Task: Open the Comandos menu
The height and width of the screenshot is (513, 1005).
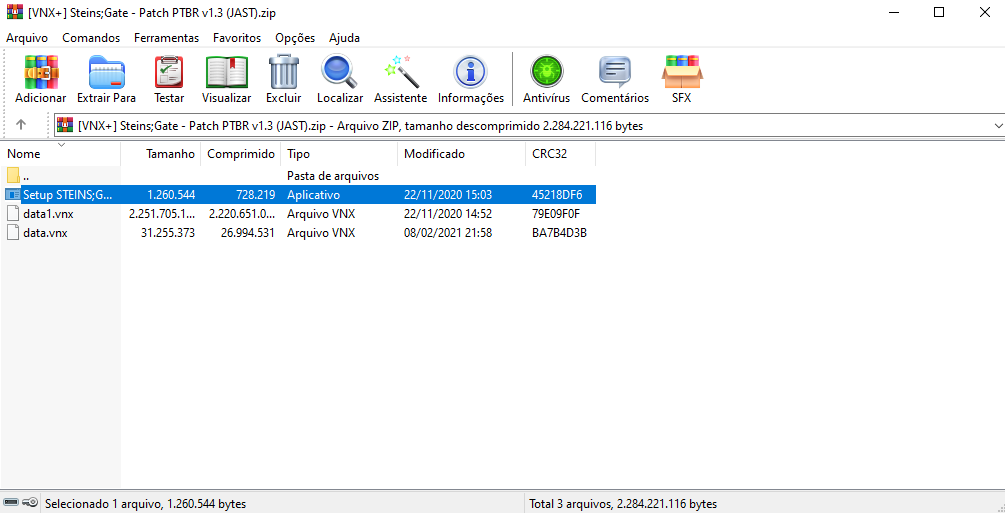Action: [x=91, y=38]
